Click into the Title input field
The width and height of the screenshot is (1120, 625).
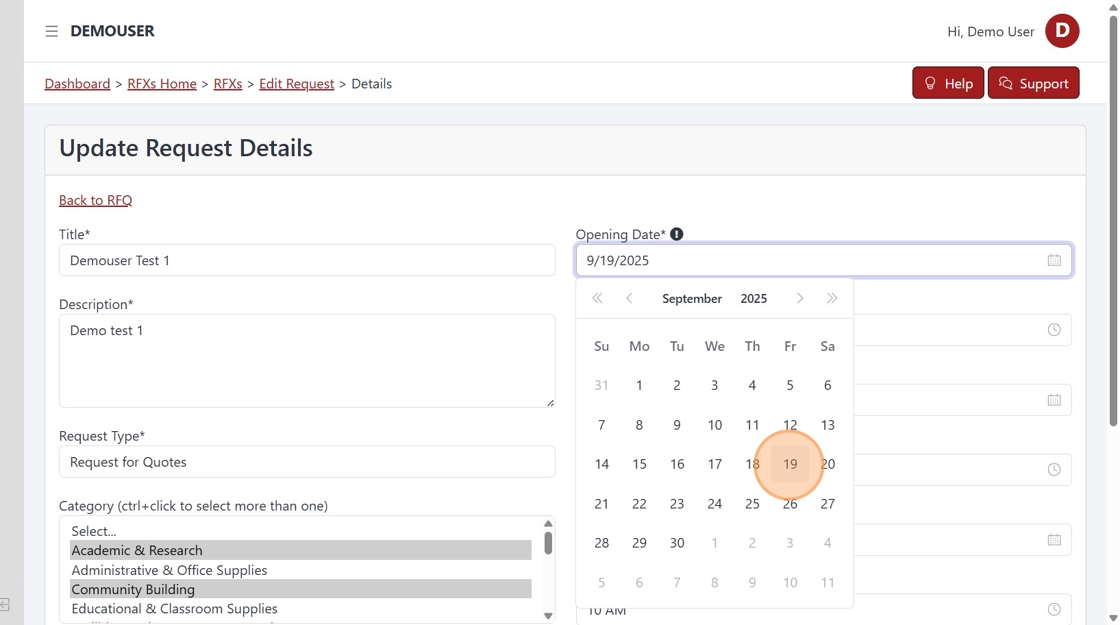click(307, 260)
